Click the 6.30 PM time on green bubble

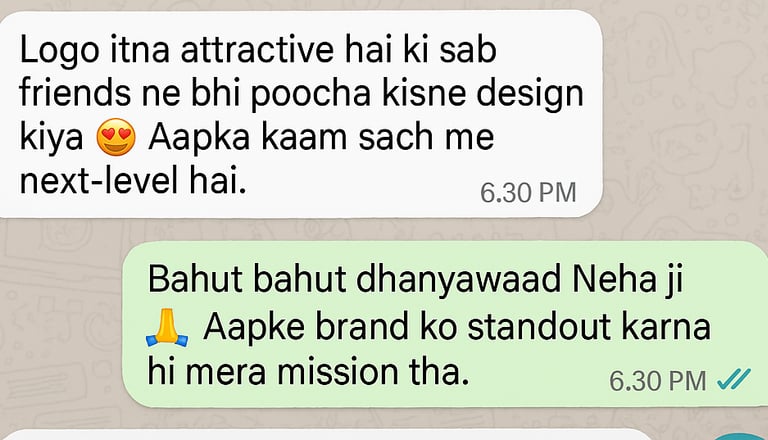[x=657, y=381]
